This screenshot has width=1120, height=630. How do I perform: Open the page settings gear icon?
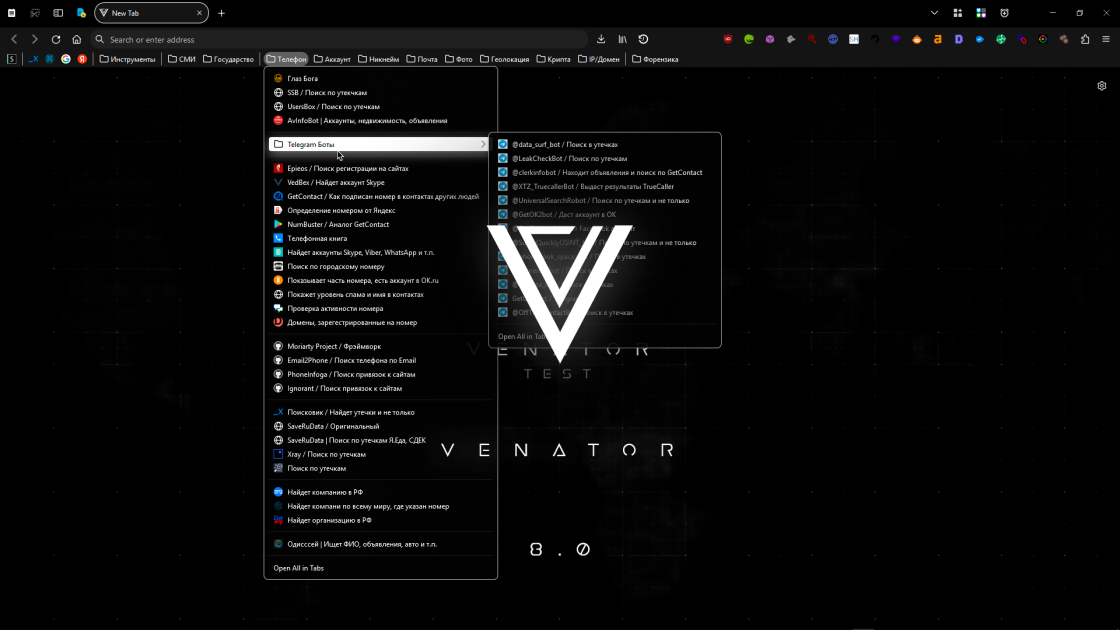tap(1101, 86)
